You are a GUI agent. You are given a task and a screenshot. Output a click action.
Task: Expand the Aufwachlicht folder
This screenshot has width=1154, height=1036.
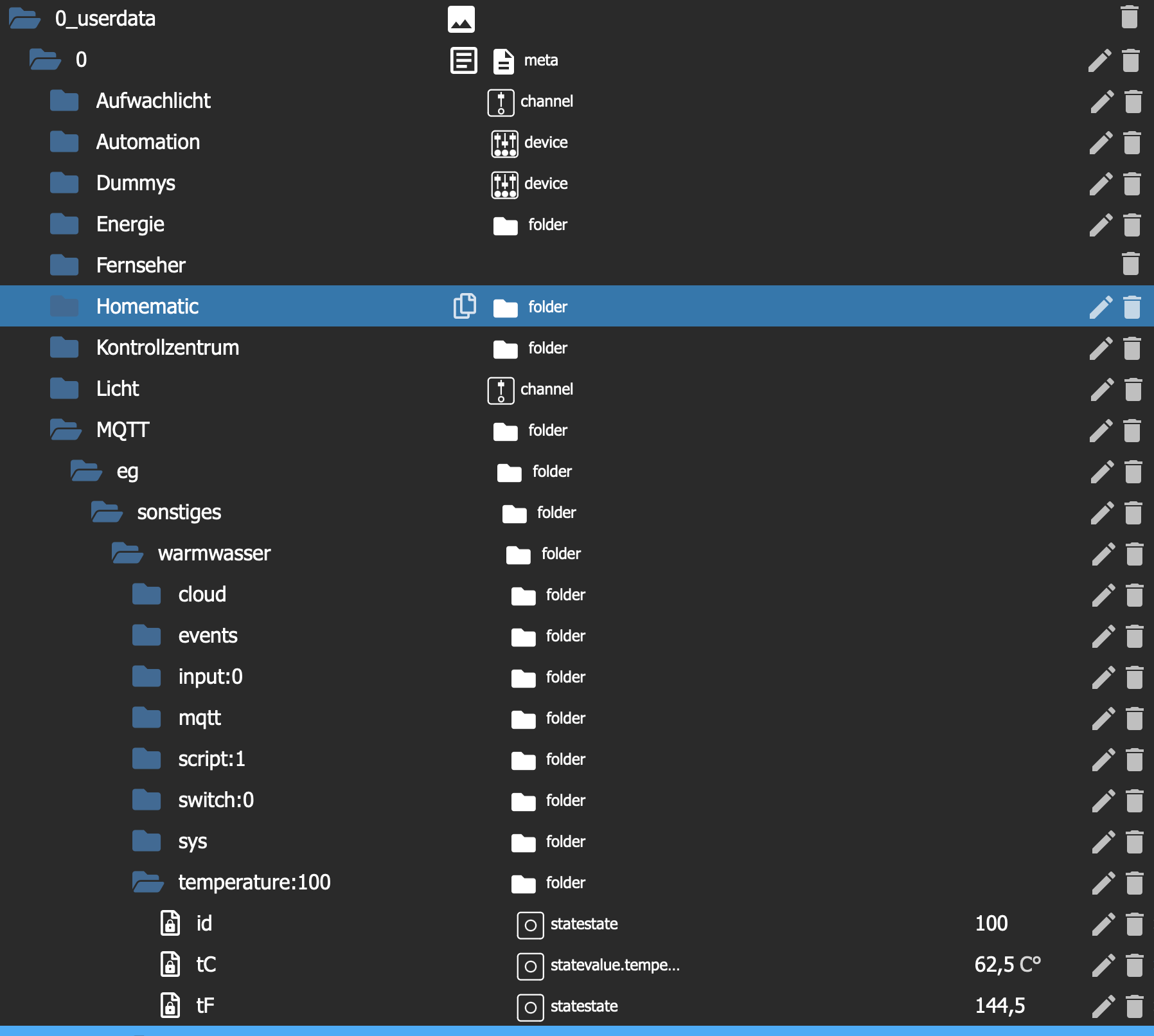click(64, 101)
